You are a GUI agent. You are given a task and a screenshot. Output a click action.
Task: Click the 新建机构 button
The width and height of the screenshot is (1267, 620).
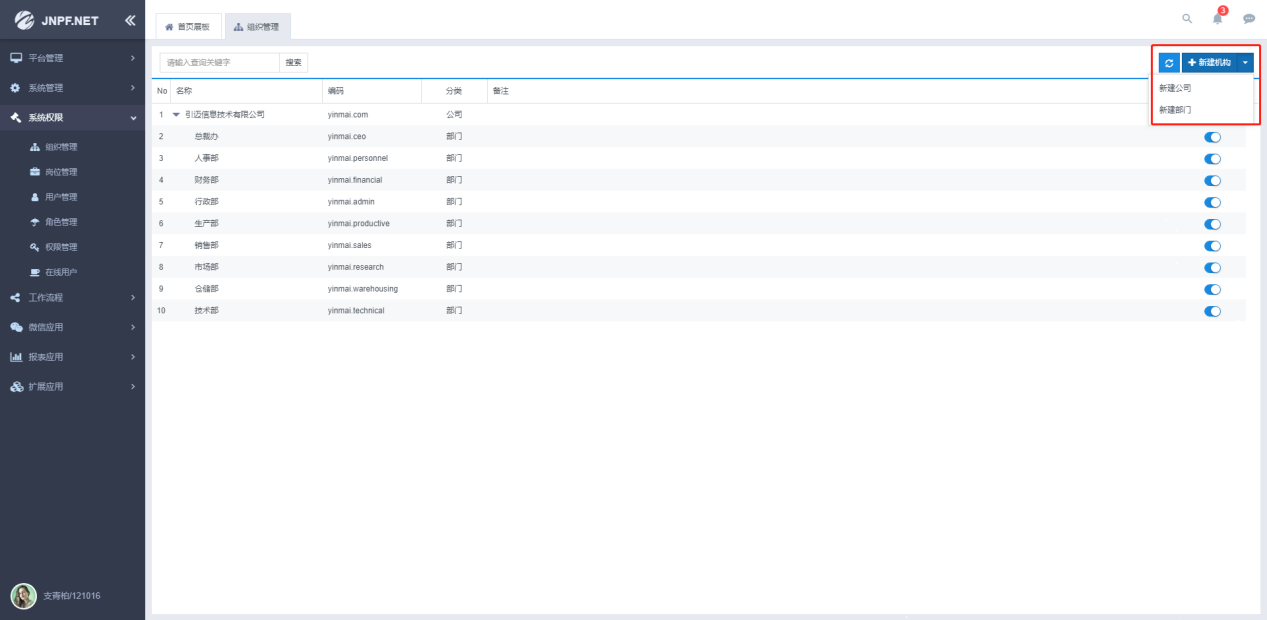tap(1209, 62)
